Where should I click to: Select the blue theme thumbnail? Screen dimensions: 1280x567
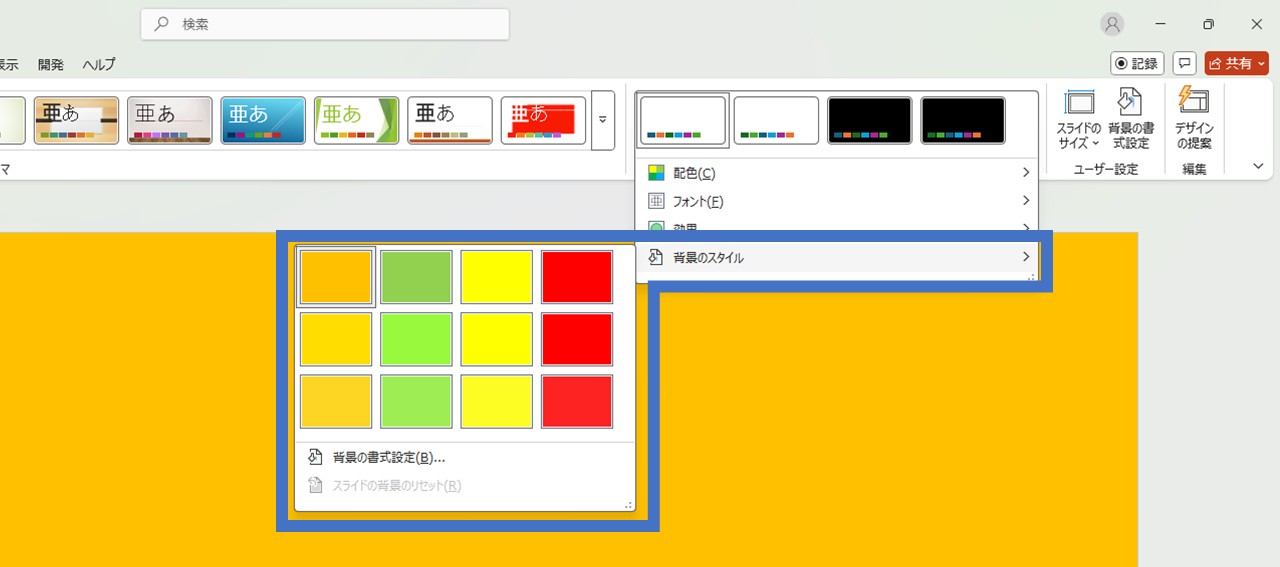(263, 120)
